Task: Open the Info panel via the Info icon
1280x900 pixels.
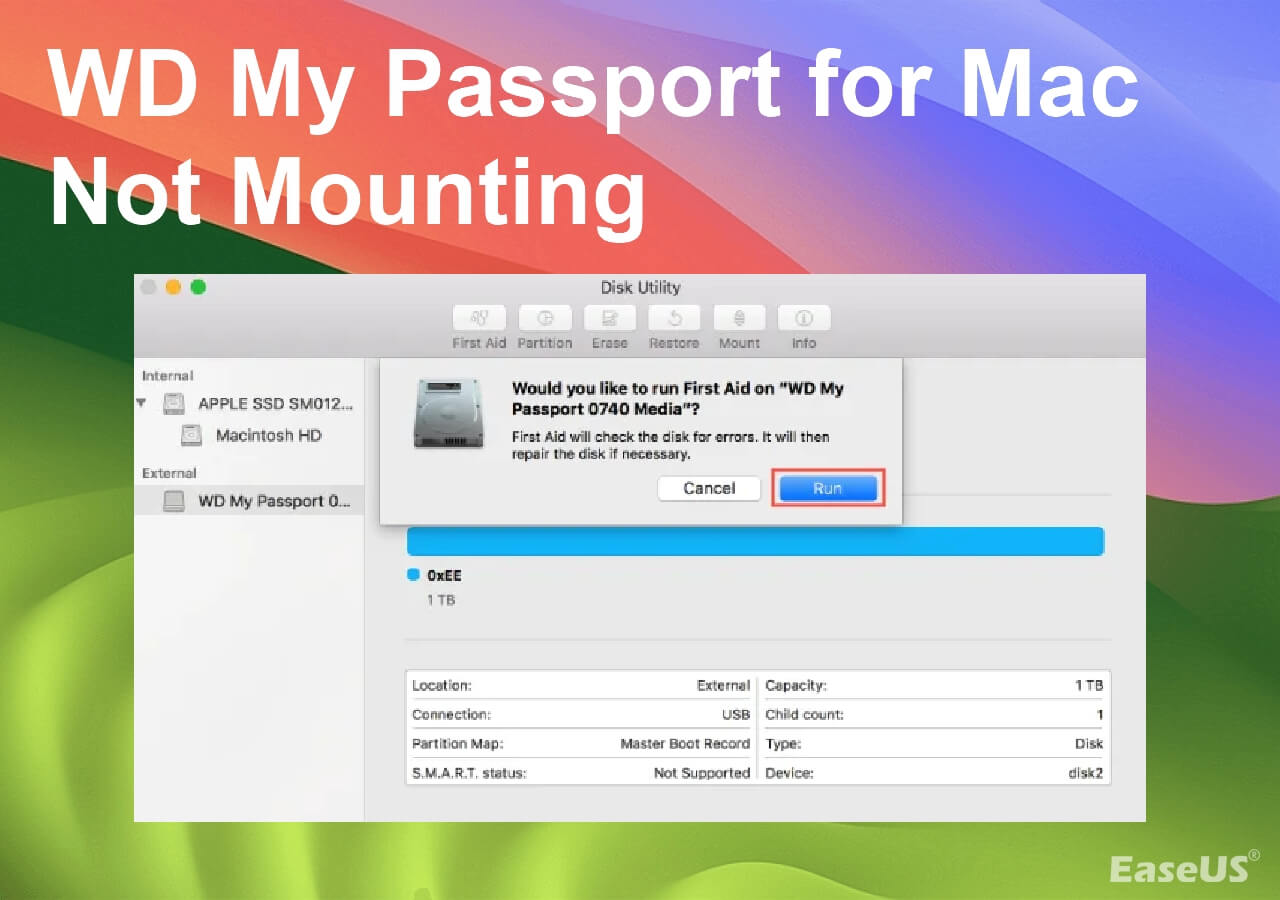Action: 803,319
